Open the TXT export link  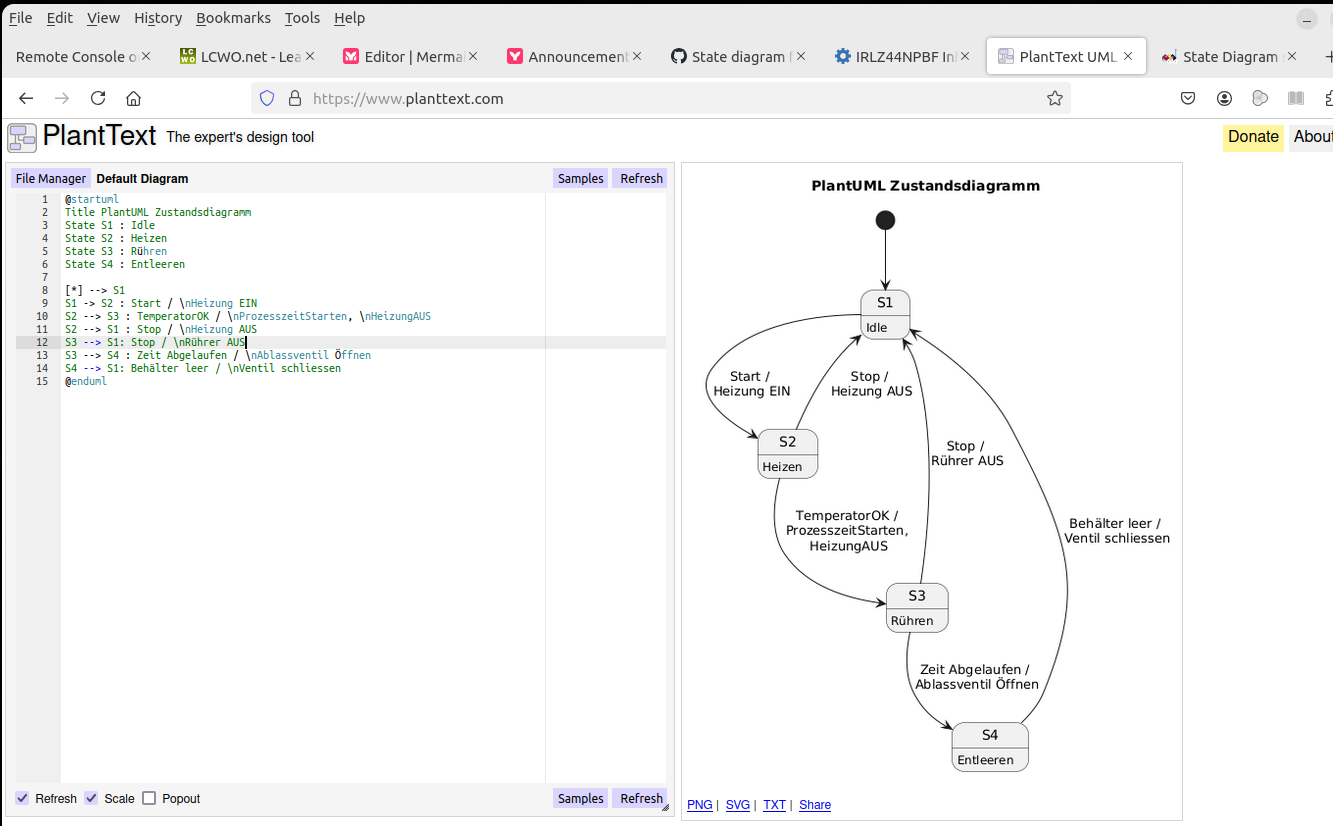point(774,804)
